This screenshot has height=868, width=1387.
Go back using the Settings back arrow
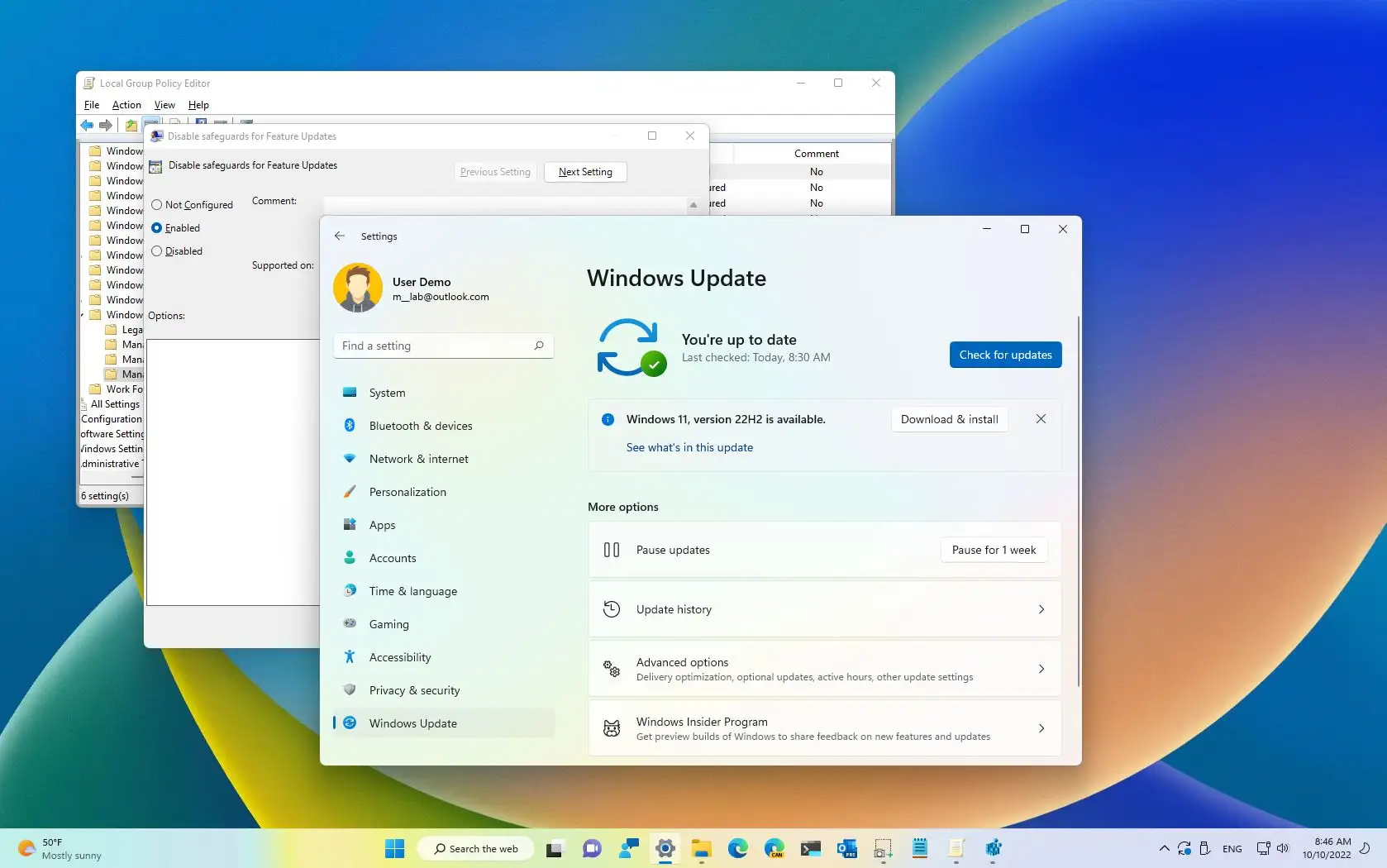click(340, 236)
